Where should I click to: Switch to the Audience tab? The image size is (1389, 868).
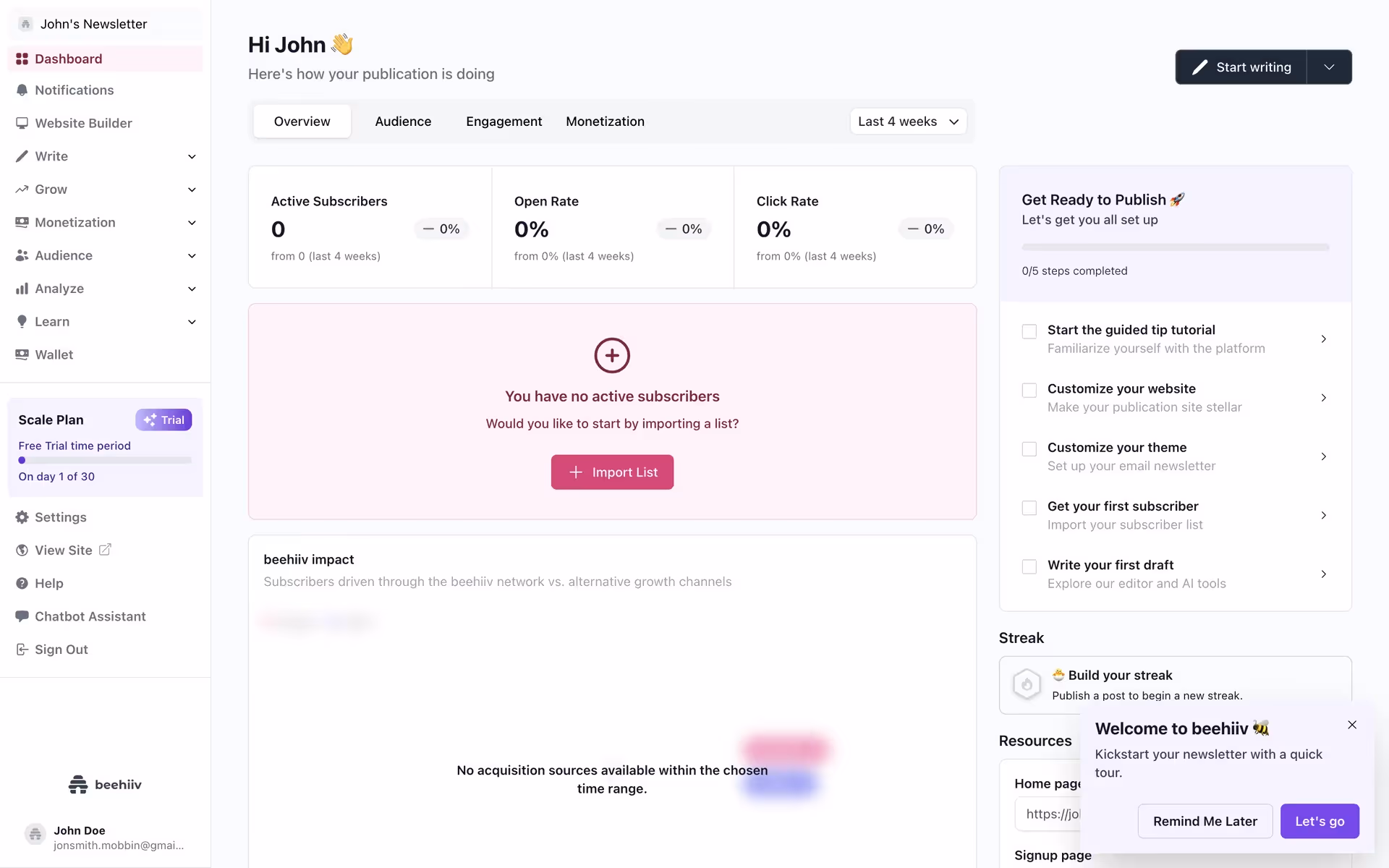(x=403, y=122)
